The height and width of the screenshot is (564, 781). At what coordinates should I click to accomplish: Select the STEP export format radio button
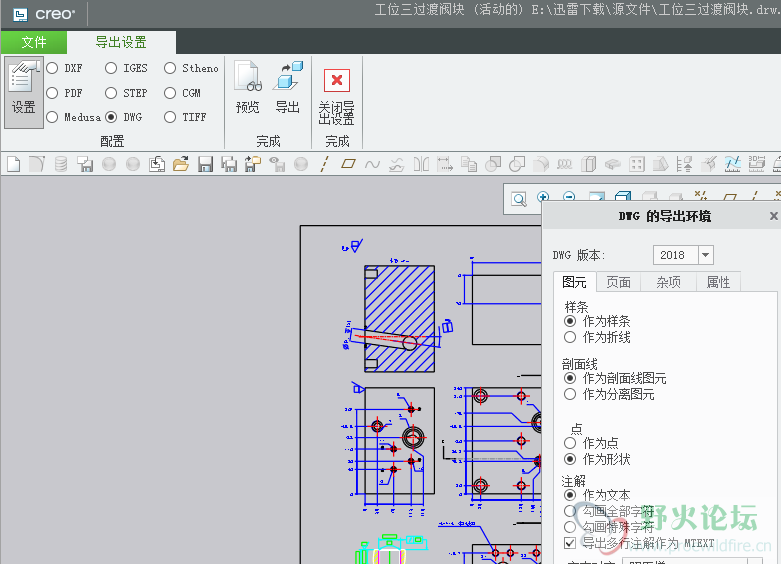[111, 93]
